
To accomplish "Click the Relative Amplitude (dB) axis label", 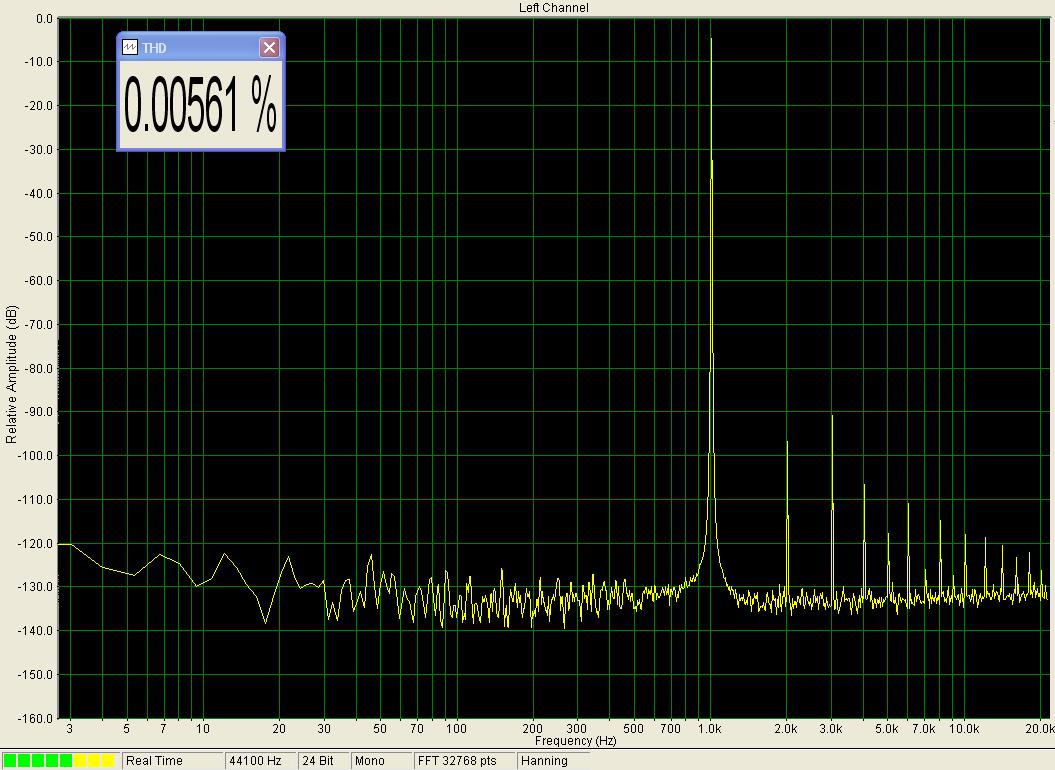I will (11, 375).
